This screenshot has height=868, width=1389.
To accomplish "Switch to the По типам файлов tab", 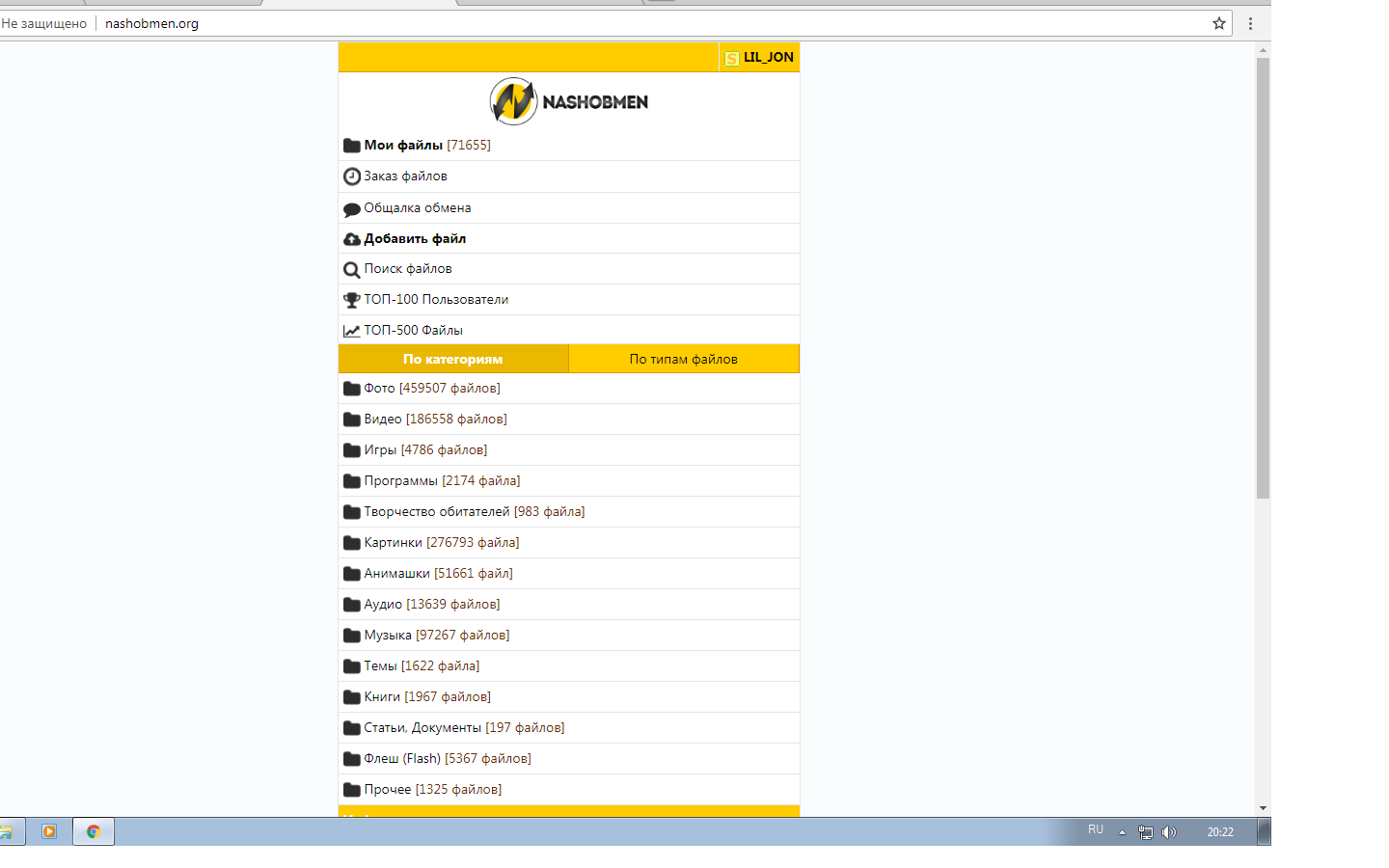I will click(x=683, y=359).
